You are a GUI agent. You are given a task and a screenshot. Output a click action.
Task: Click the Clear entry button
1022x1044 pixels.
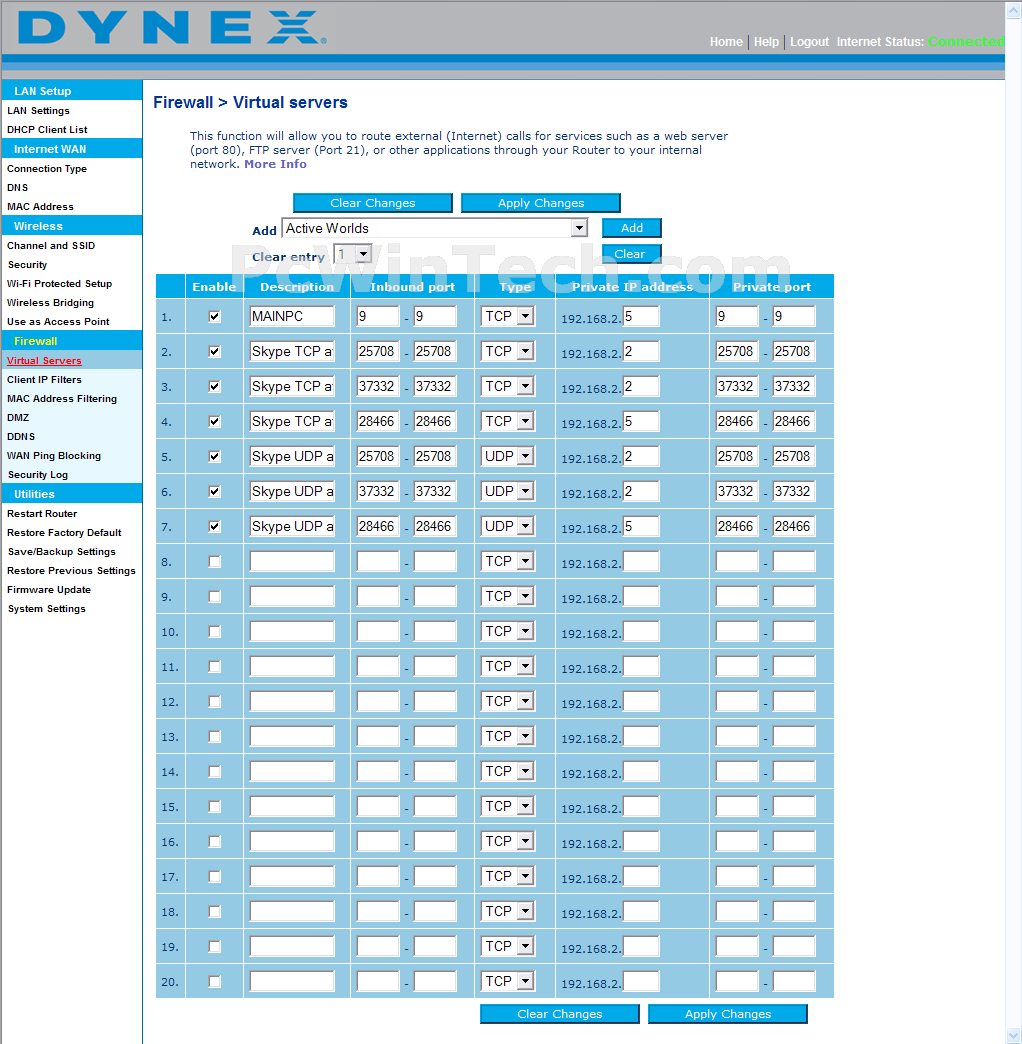(632, 254)
